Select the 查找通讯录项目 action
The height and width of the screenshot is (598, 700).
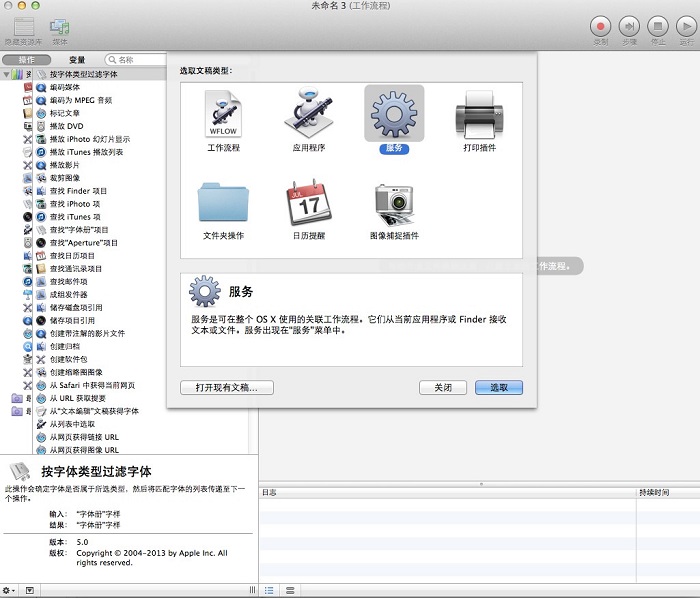point(100,269)
